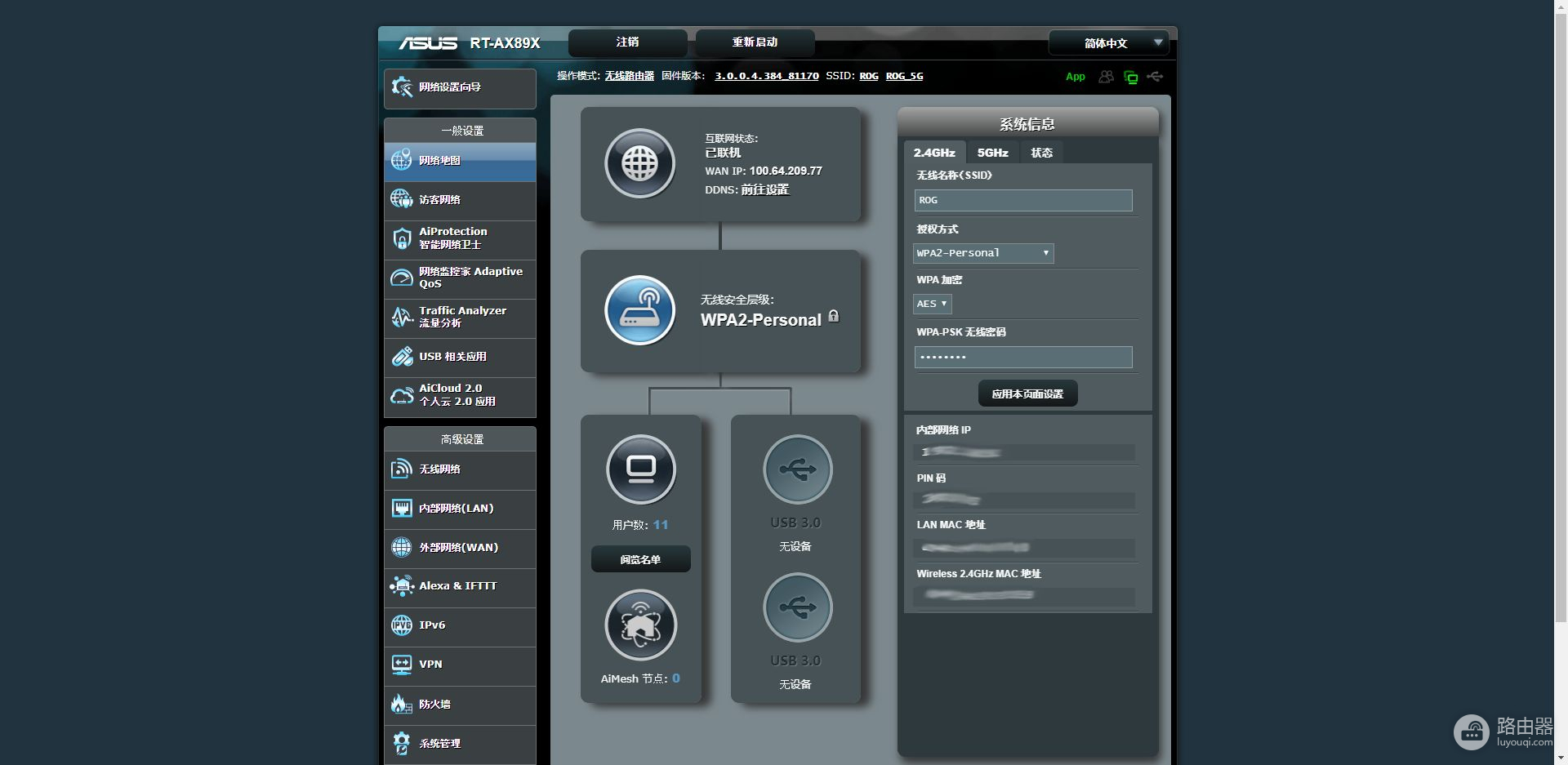Click the App link in header
Viewport: 1568px width, 765px height.
(x=1076, y=77)
